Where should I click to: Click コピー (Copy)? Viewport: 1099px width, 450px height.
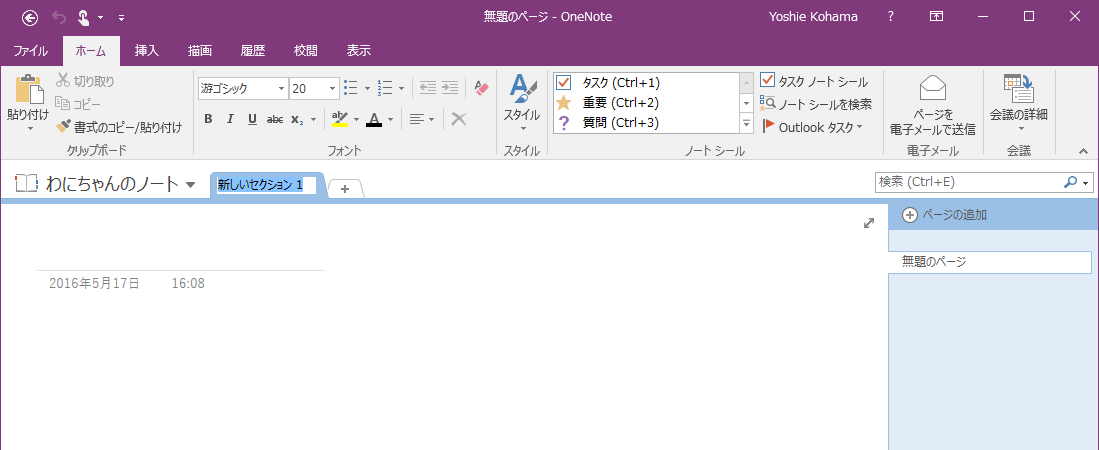pyautogui.click(x=78, y=104)
